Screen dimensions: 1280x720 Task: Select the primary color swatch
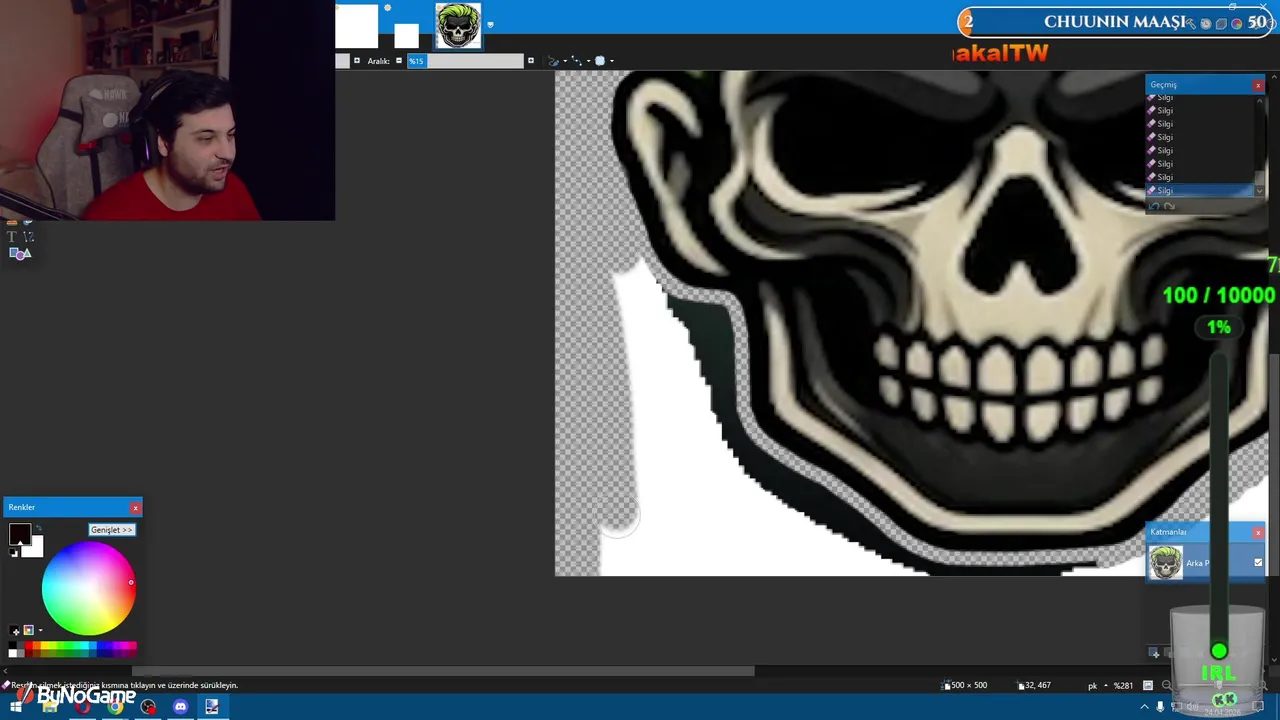click(x=19, y=535)
